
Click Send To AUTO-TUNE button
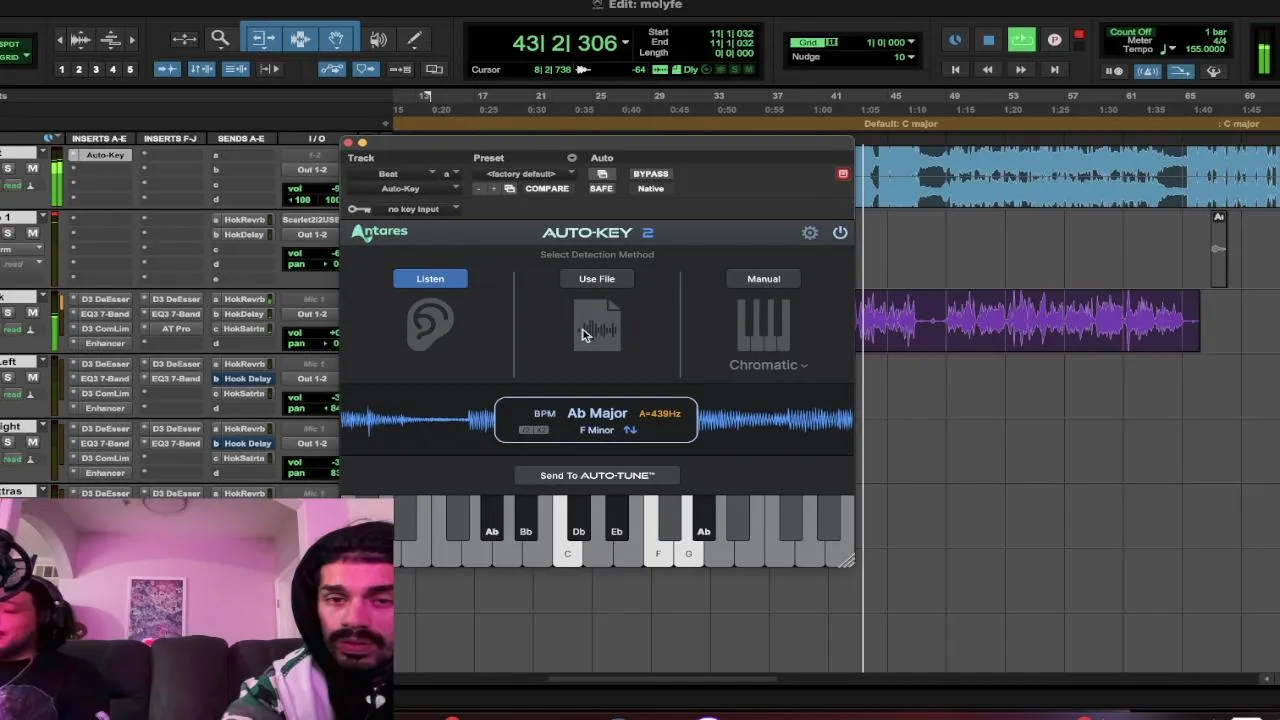[x=597, y=476]
